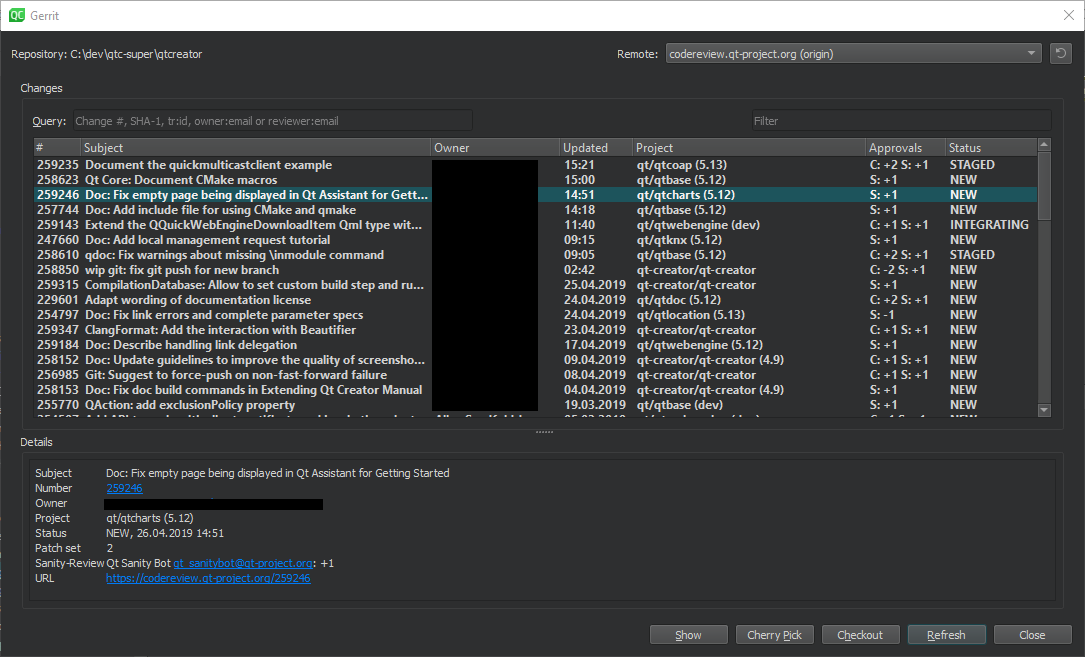Click the Status column header

tap(990, 148)
